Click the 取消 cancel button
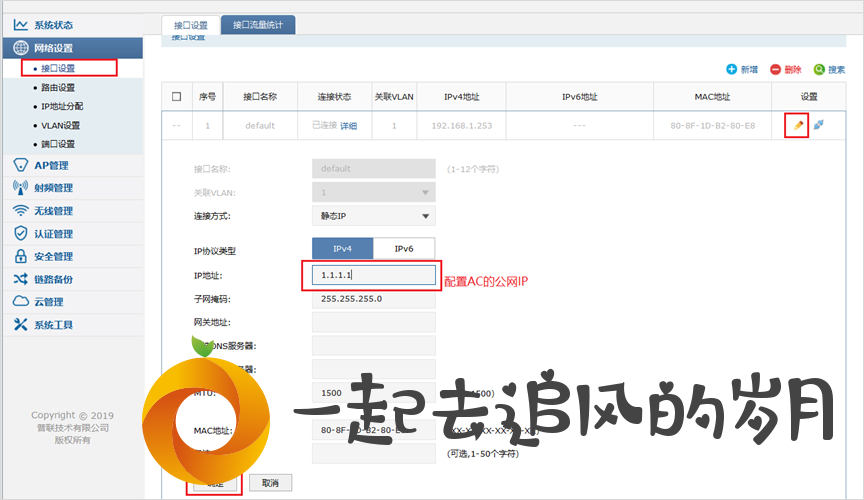The image size is (864, 500). pos(270,483)
